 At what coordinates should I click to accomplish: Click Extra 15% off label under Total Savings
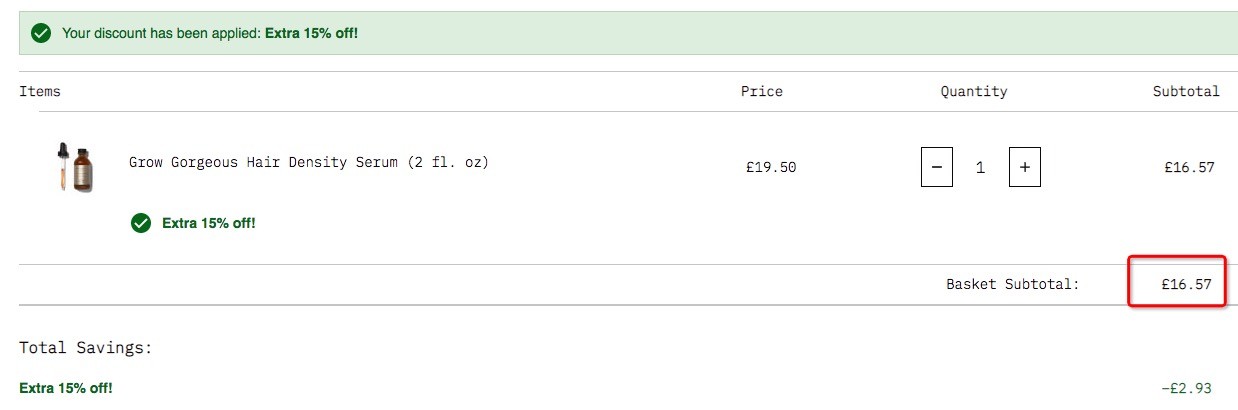[x=66, y=388]
